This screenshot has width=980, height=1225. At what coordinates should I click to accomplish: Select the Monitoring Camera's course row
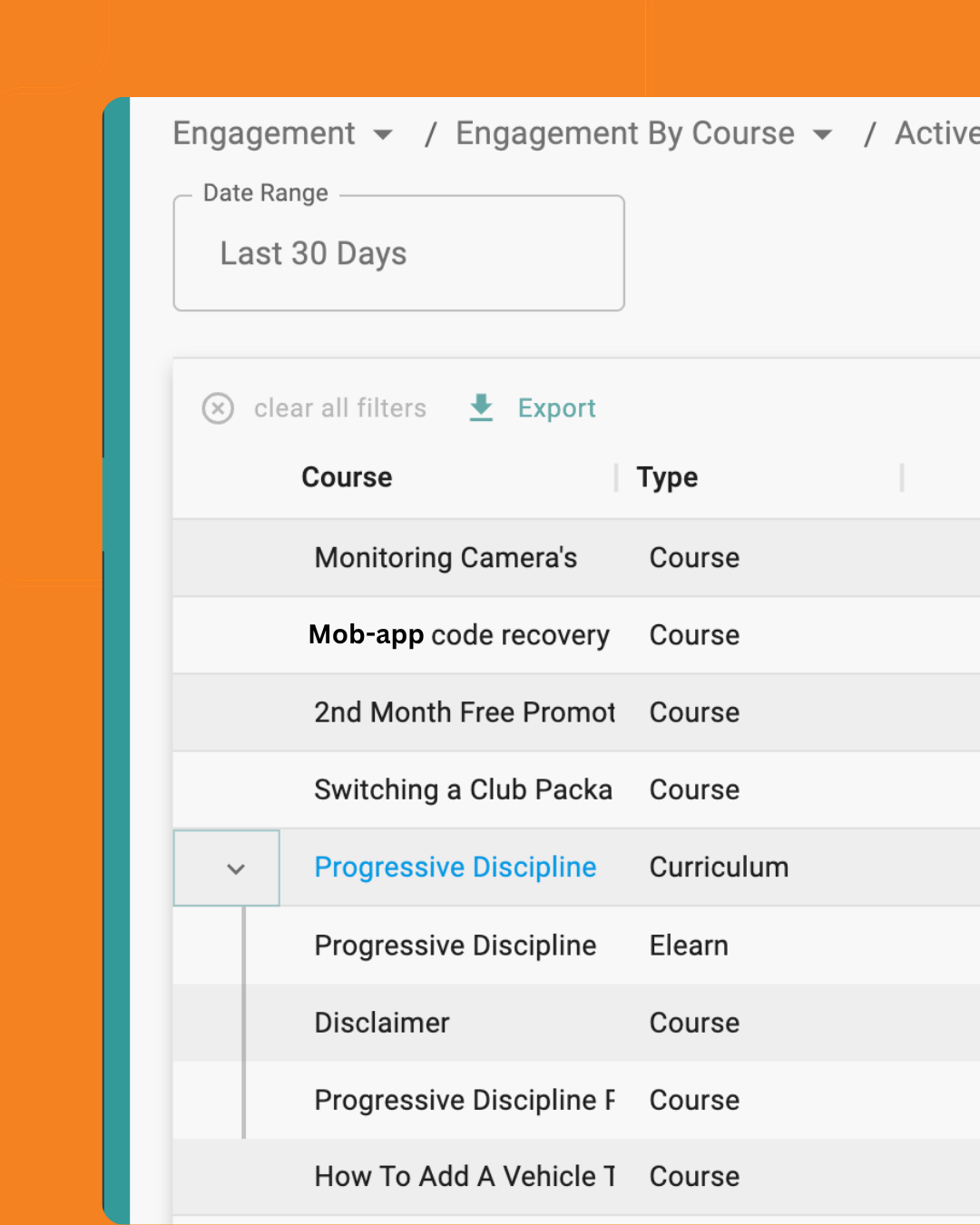click(446, 558)
